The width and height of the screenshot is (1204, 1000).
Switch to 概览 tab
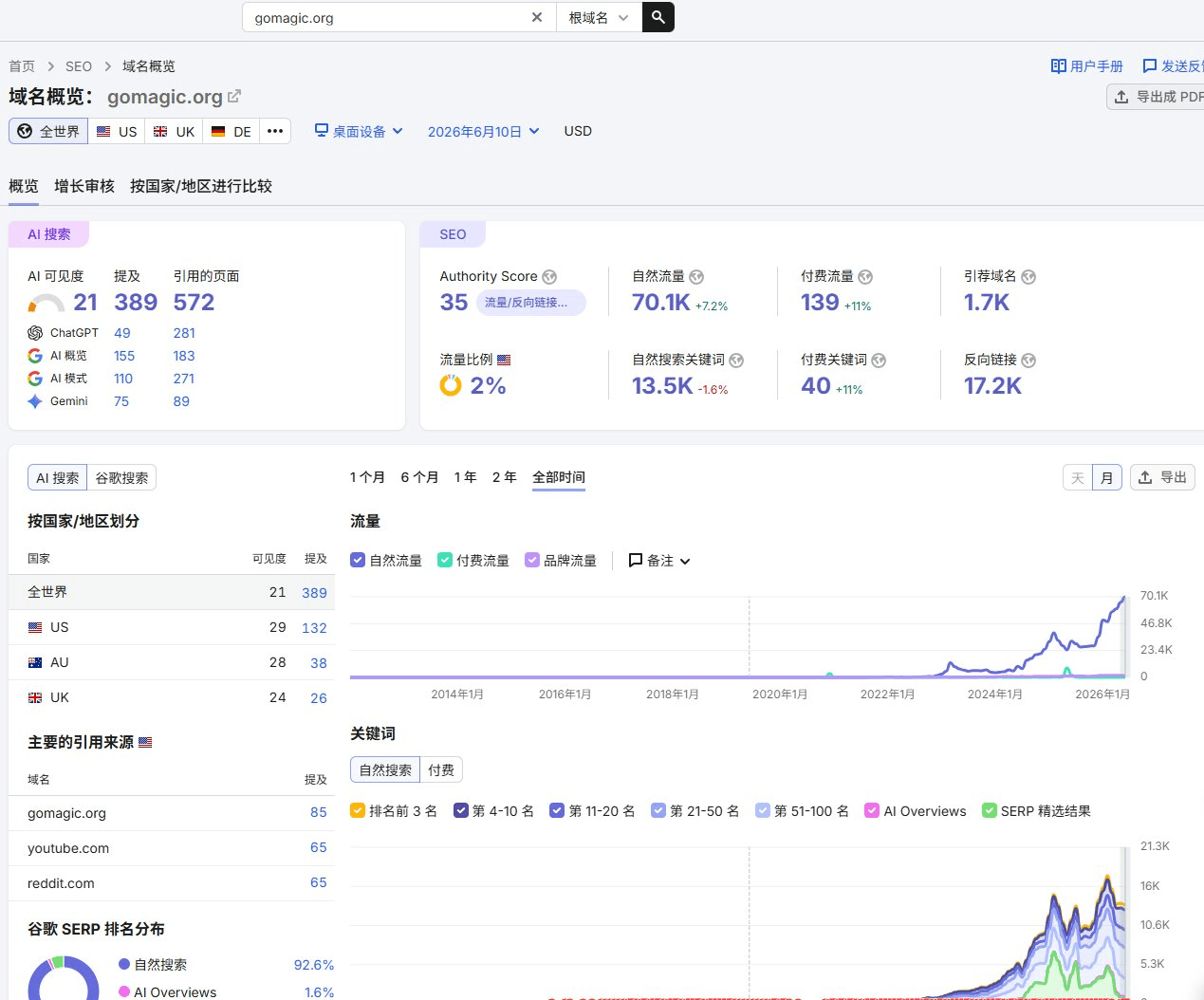[24, 186]
